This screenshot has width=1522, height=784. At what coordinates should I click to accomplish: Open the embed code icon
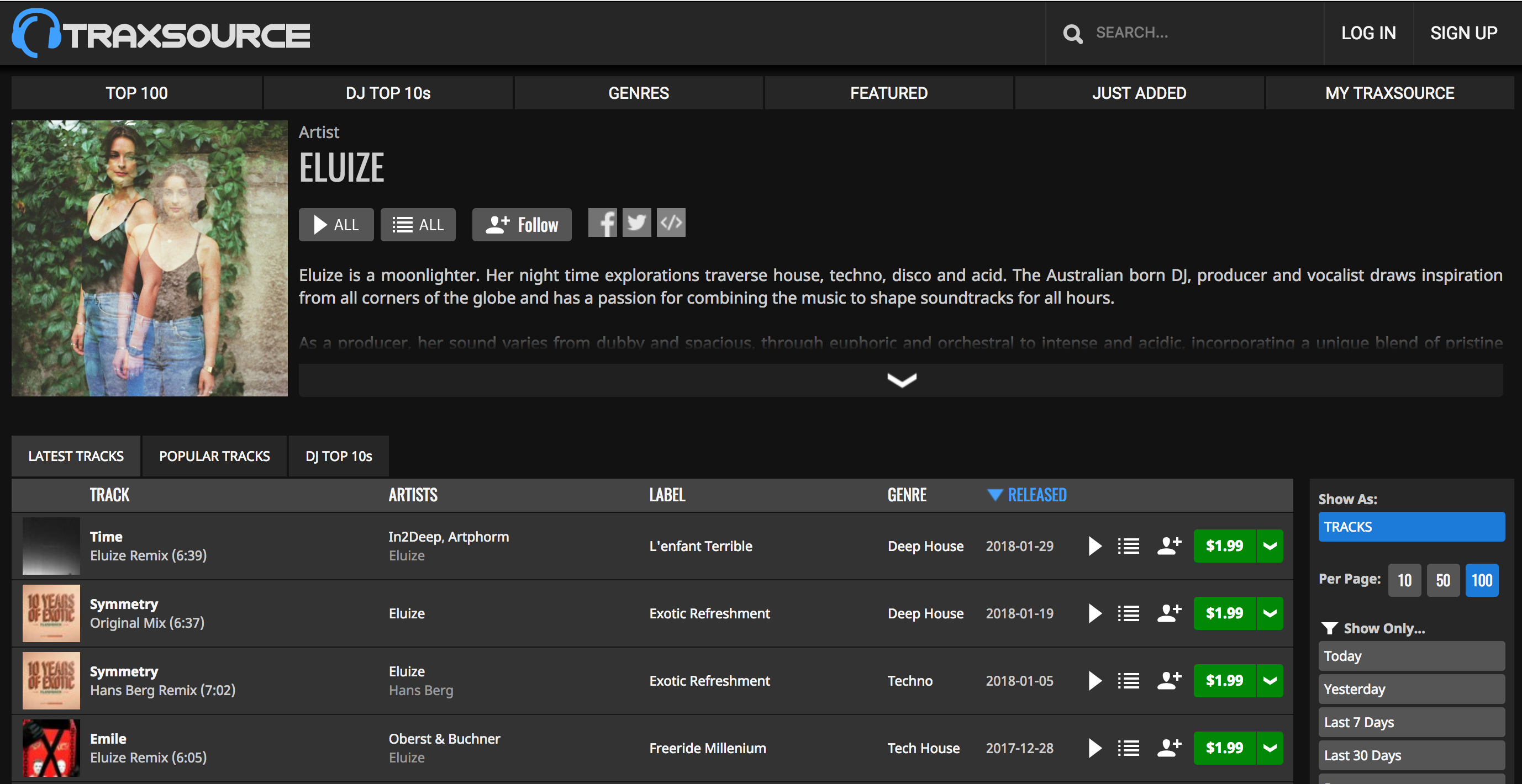click(x=671, y=223)
